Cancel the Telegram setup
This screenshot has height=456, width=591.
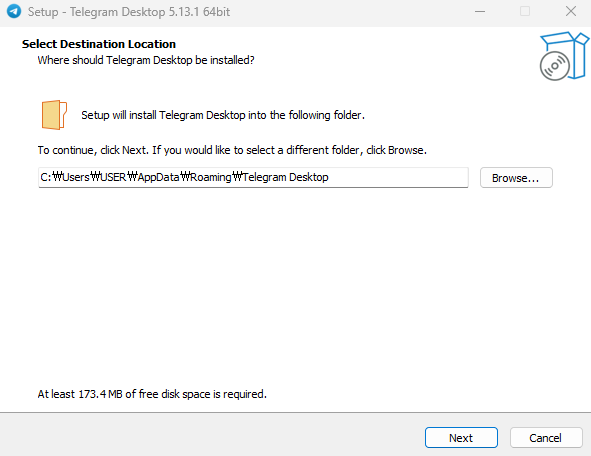[546, 438]
